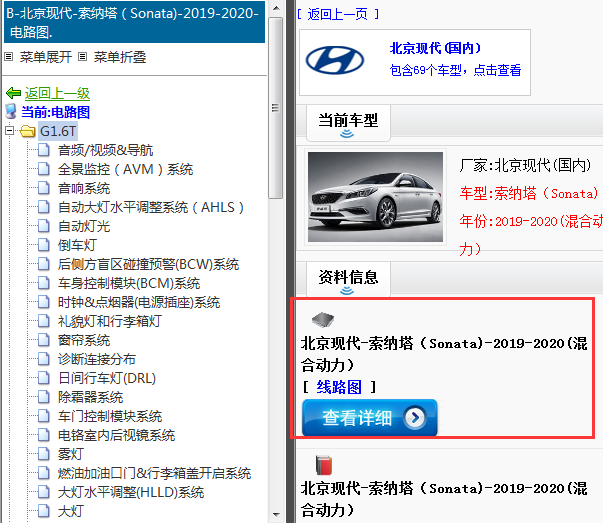The height and width of the screenshot is (523, 603).
Task: Open 北京现代(国内) brand link
Action: coord(435,48)
